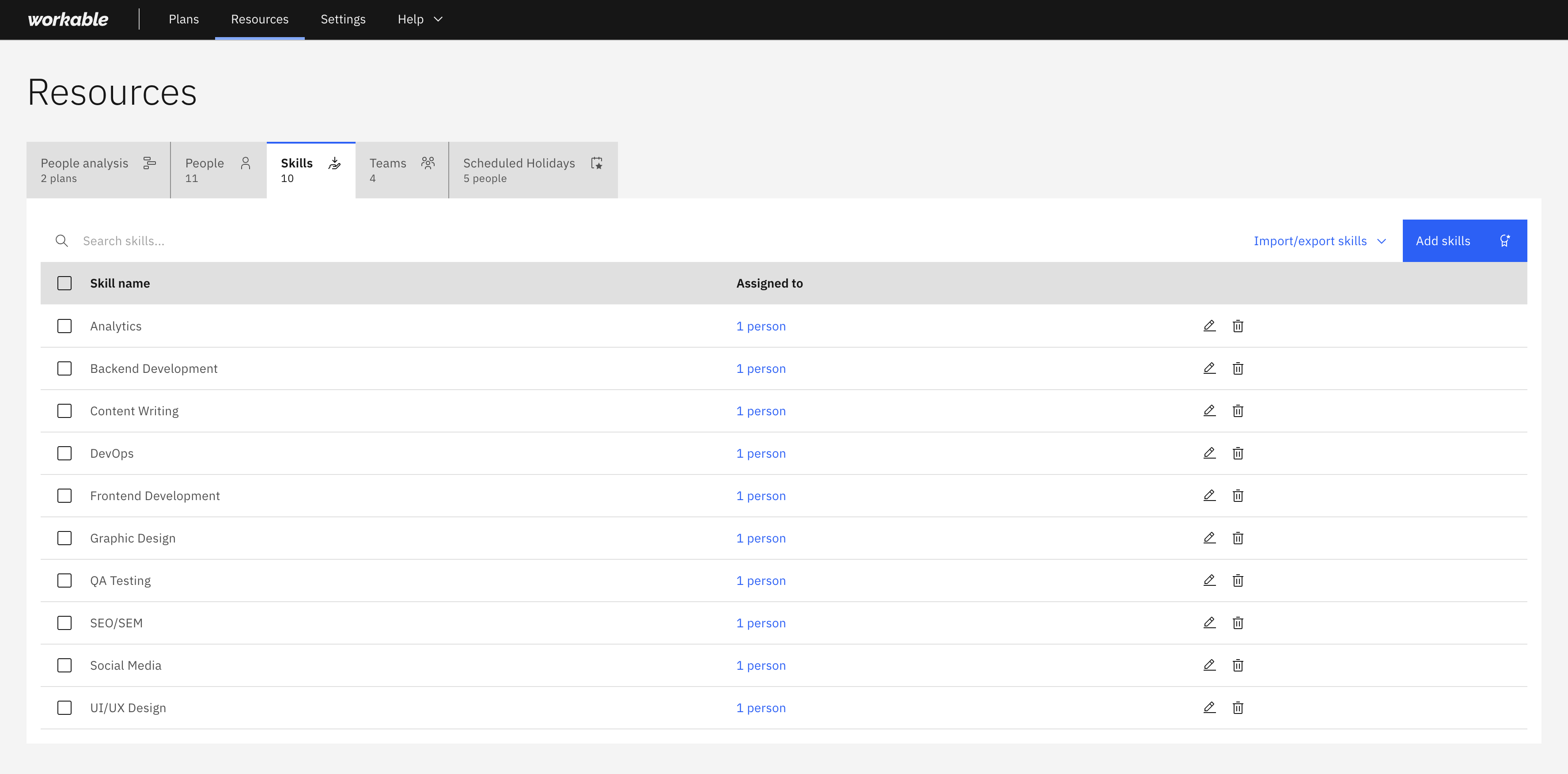This screenshot has height=774, width=1568.
Task: Select the SEO/SEM row checkbox
Action: pyautogui.click(x=64, y=623)
